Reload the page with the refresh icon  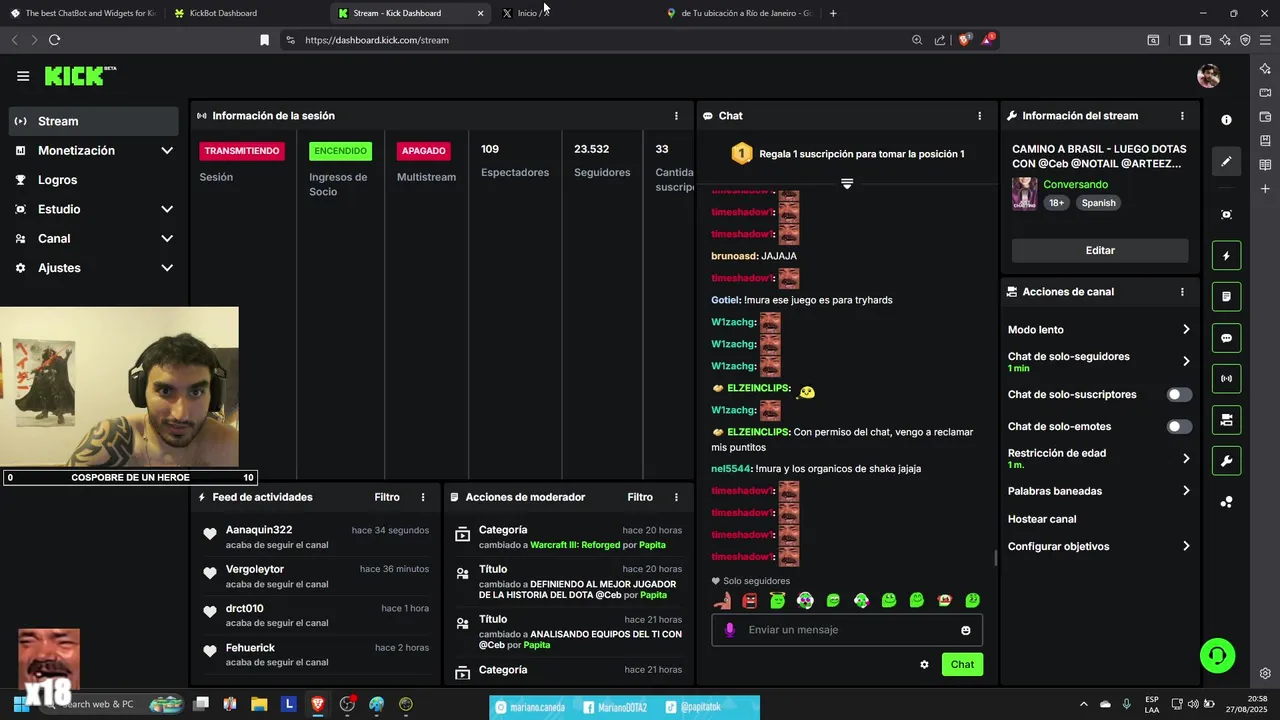54,40
